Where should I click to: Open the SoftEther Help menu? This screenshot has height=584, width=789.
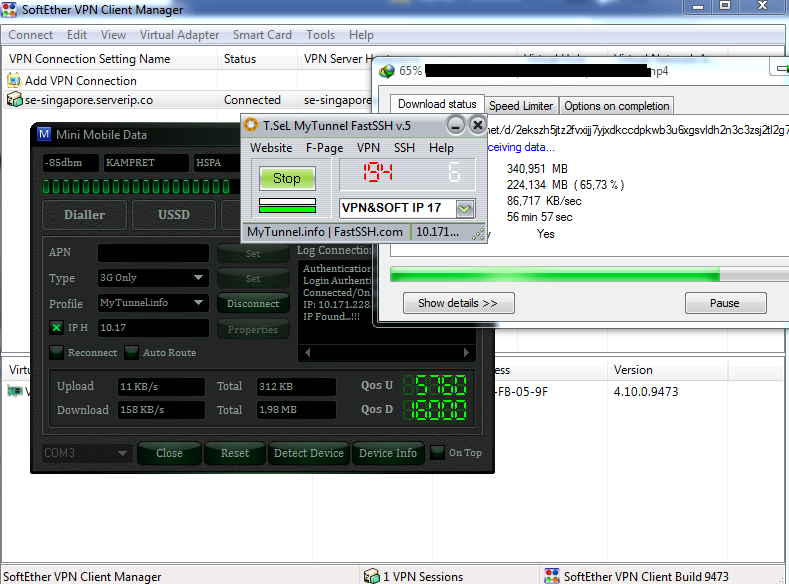pos(361,35)
